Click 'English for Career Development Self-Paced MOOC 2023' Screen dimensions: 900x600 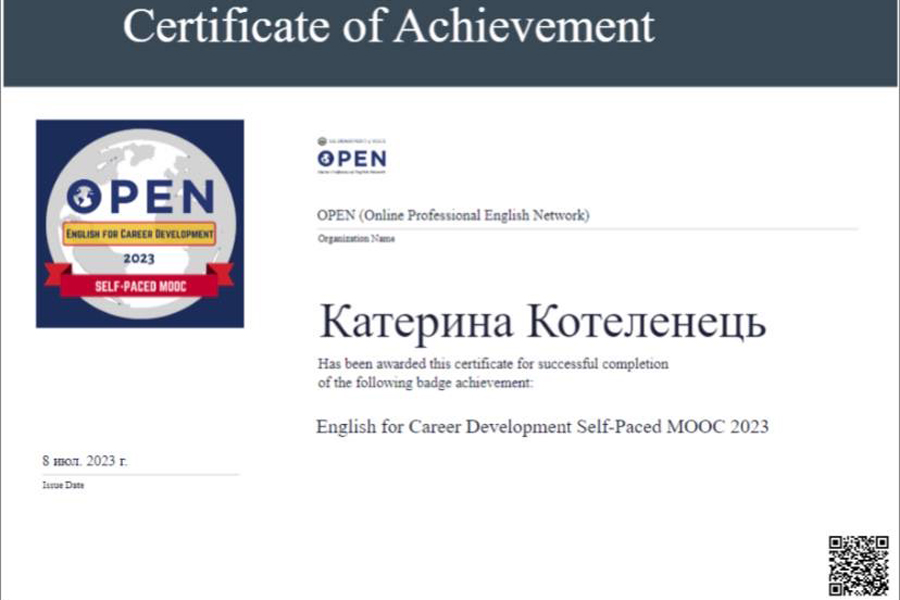point(542,427)
